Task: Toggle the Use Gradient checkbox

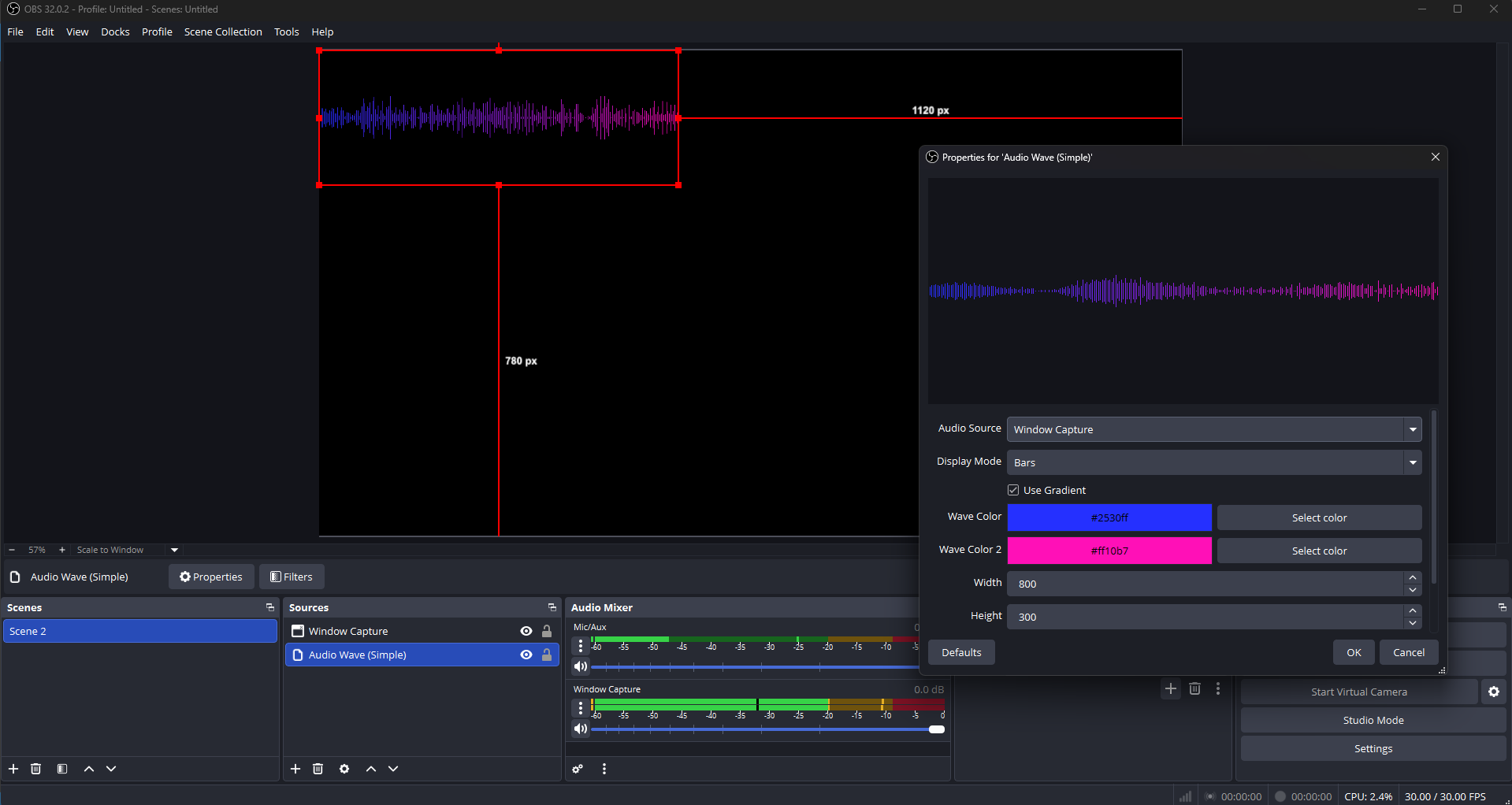Action: pos(1012,489)
